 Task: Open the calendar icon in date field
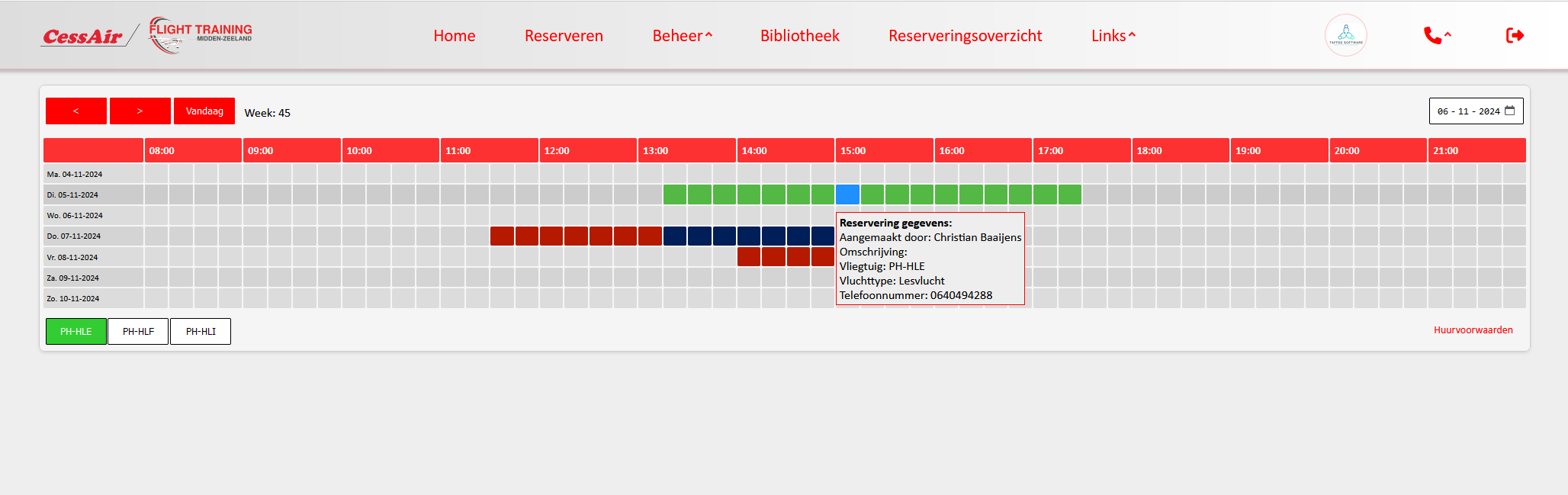pos(1510,111)
